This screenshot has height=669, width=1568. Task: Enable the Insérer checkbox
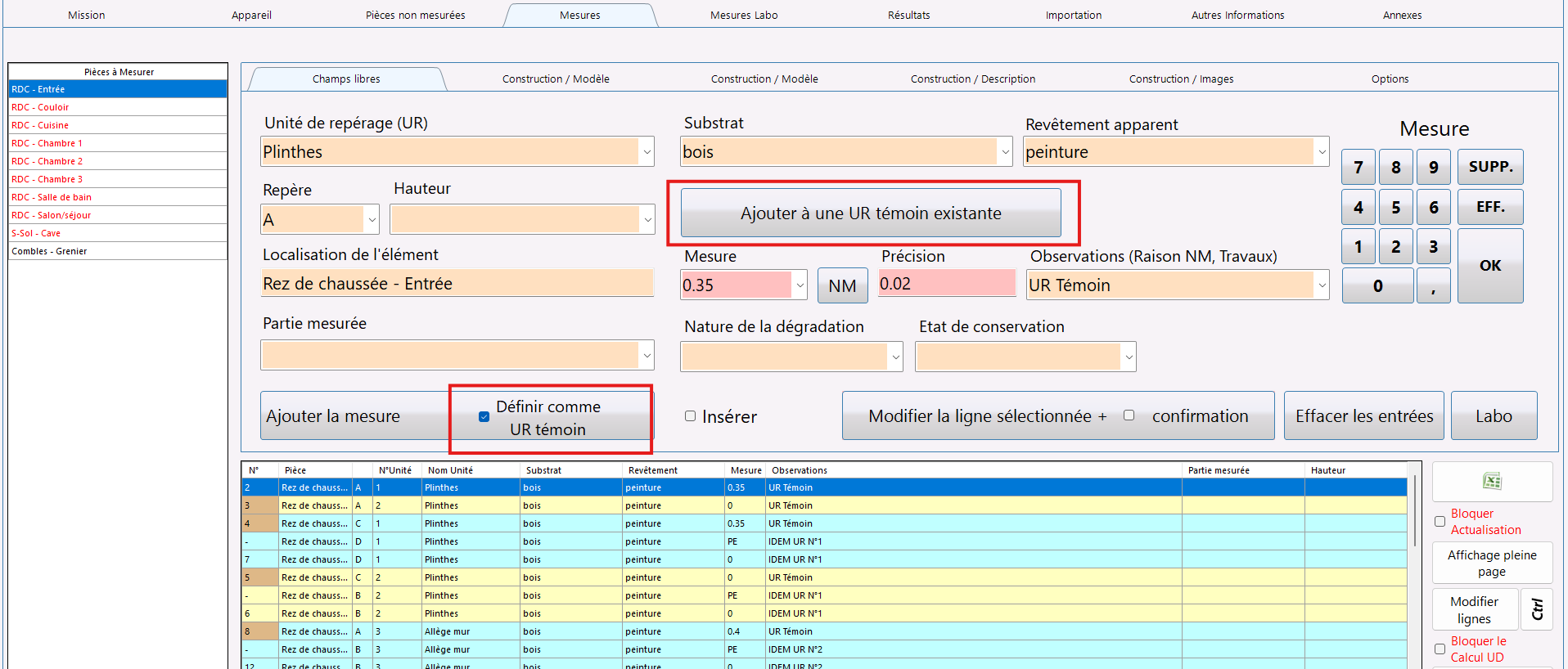(x=691, y=416)
